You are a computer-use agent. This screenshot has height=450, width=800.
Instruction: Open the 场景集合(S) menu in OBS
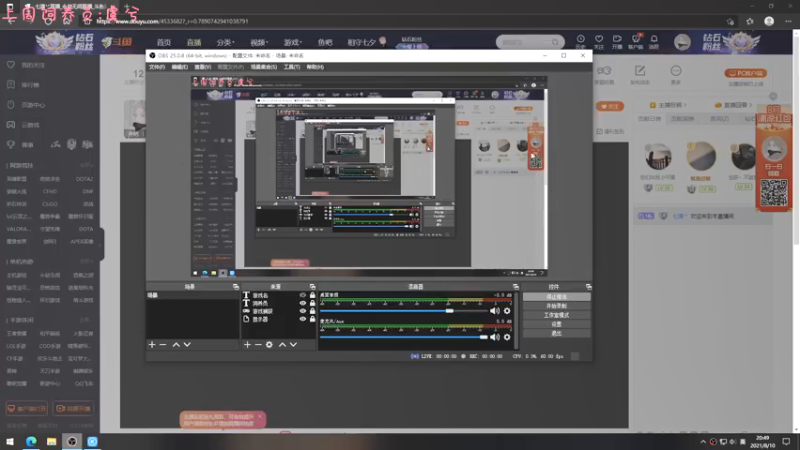click(263, 67)
